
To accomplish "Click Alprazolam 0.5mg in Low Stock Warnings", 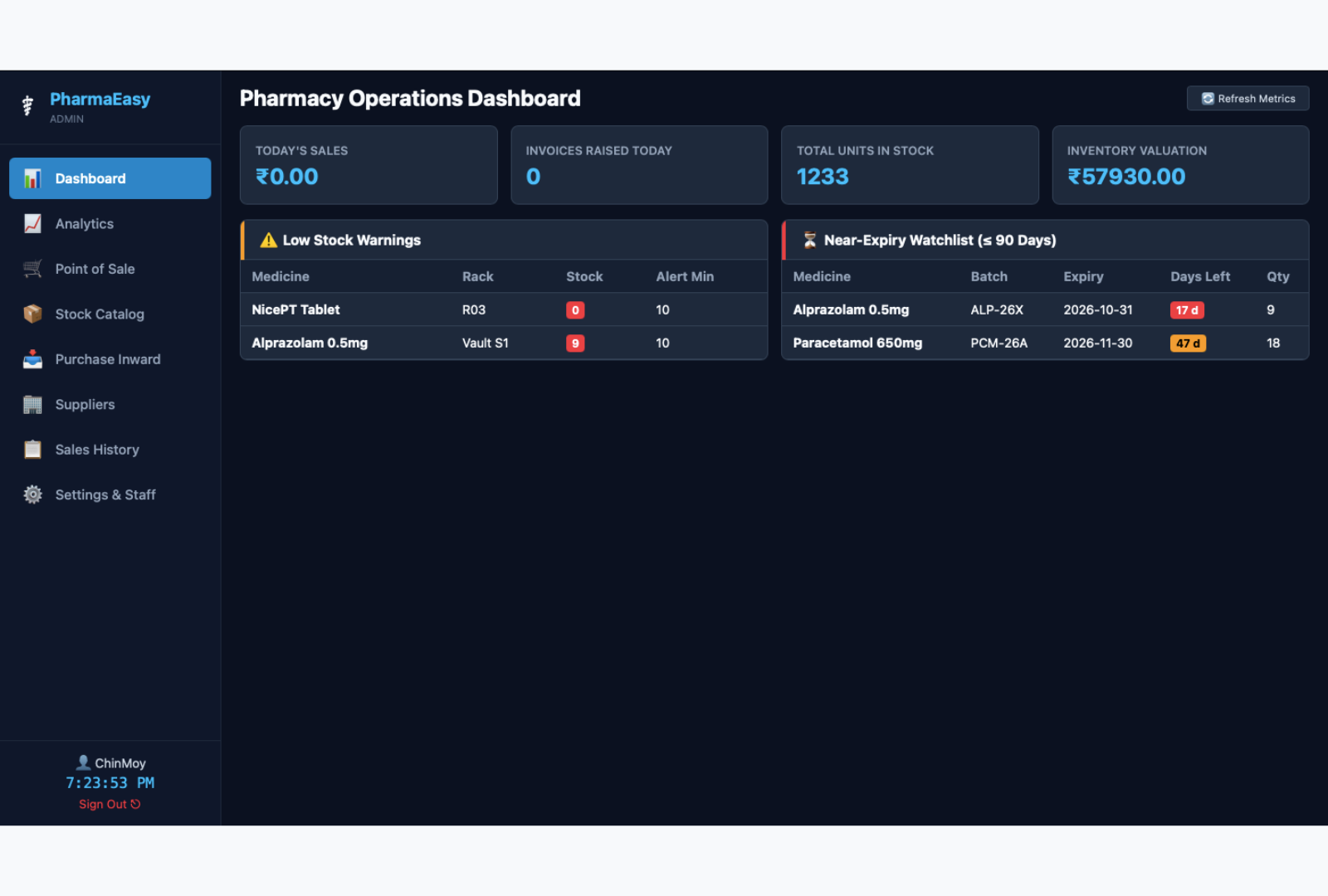I will point(310,343).
